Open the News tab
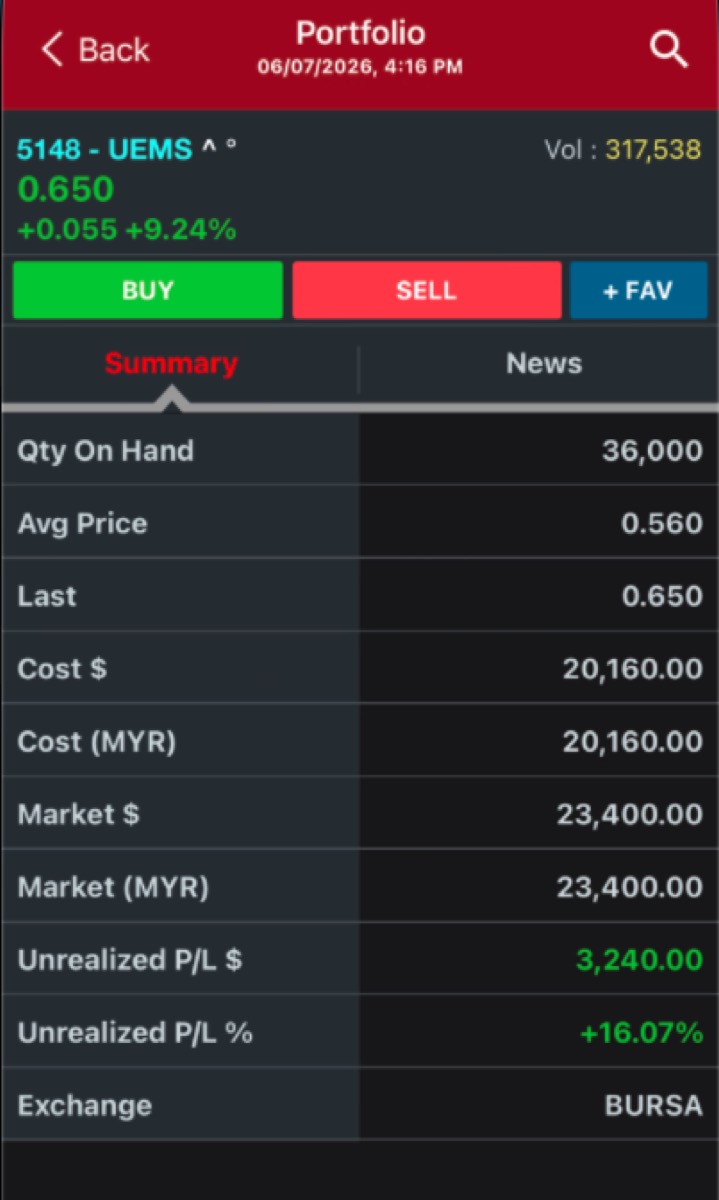Image resolution: width=719 pixels, height=1200 pixels. (544, 363)
